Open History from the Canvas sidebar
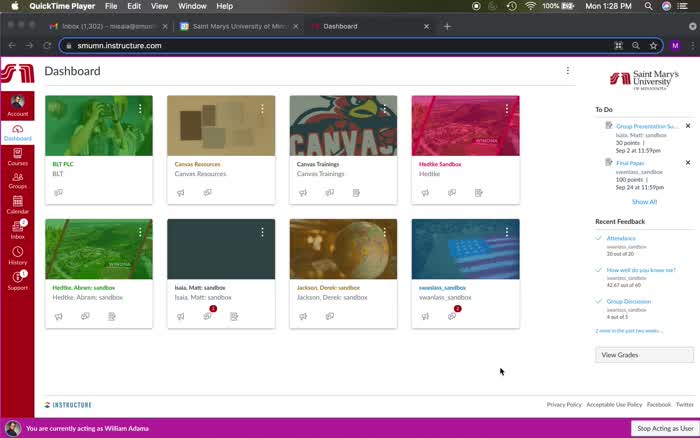 [17, 255]
